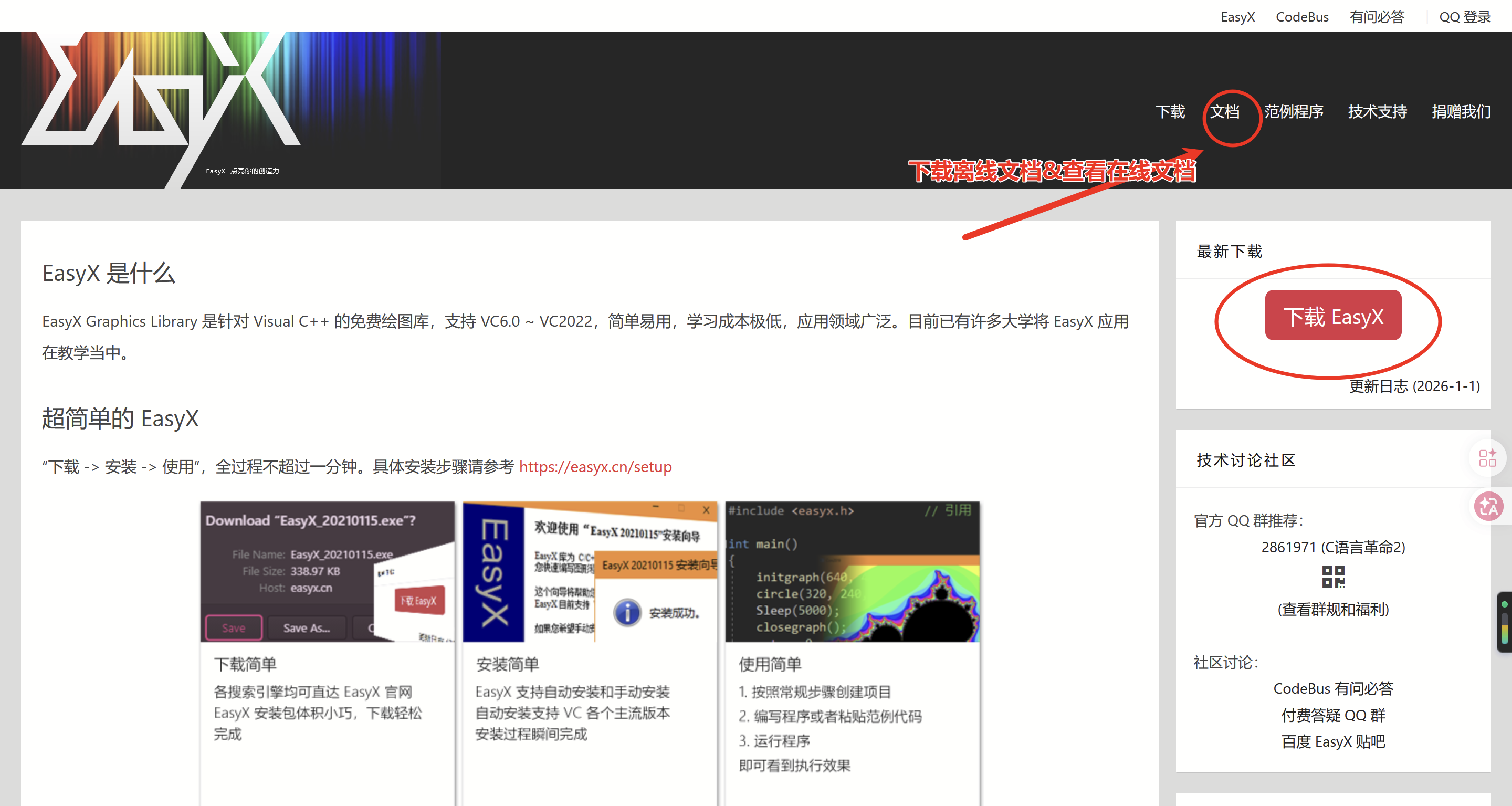
Task: Click the 下载简单 card title
Action: pyautogui.click(x=245, y=665)
